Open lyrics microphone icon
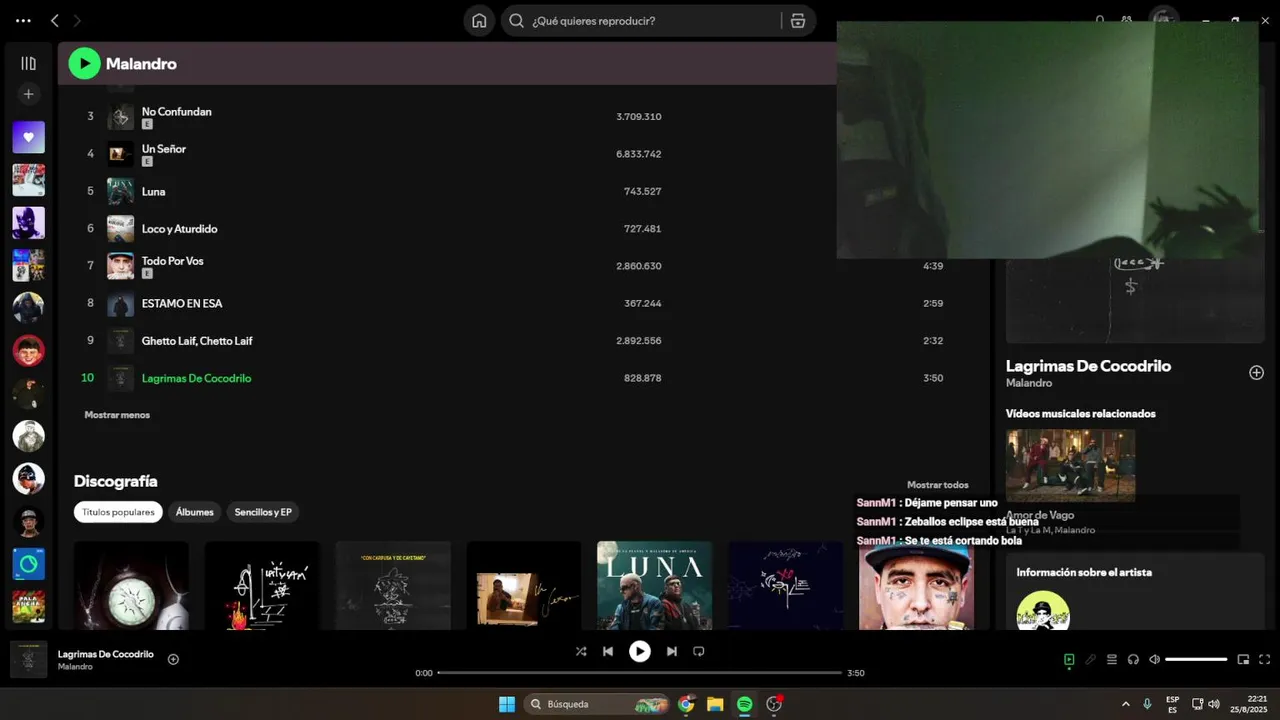This screenshot has height=720, width=1280. coord(1090,660)
